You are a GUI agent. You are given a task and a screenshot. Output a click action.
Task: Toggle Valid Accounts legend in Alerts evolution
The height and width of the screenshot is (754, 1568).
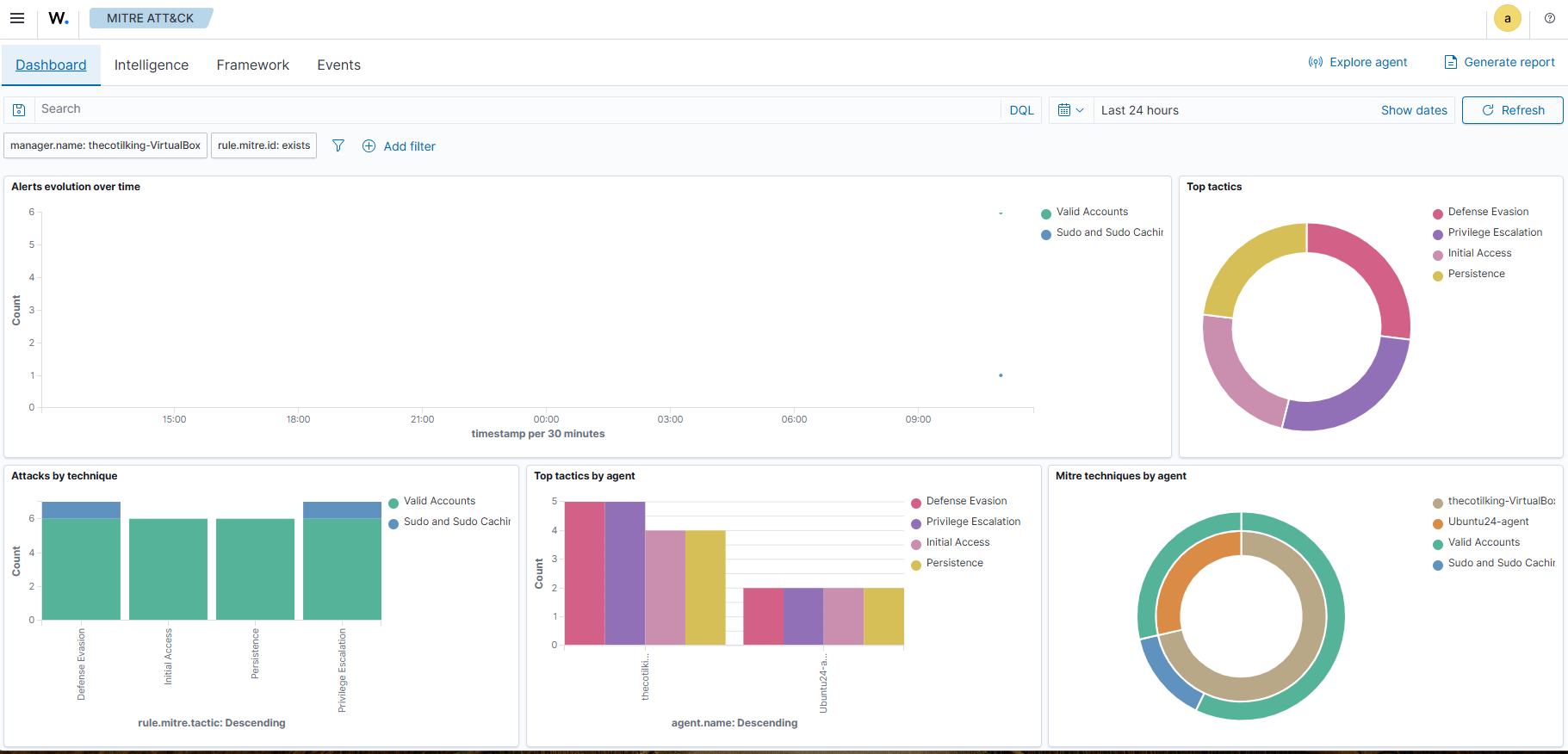(1092, 212)
